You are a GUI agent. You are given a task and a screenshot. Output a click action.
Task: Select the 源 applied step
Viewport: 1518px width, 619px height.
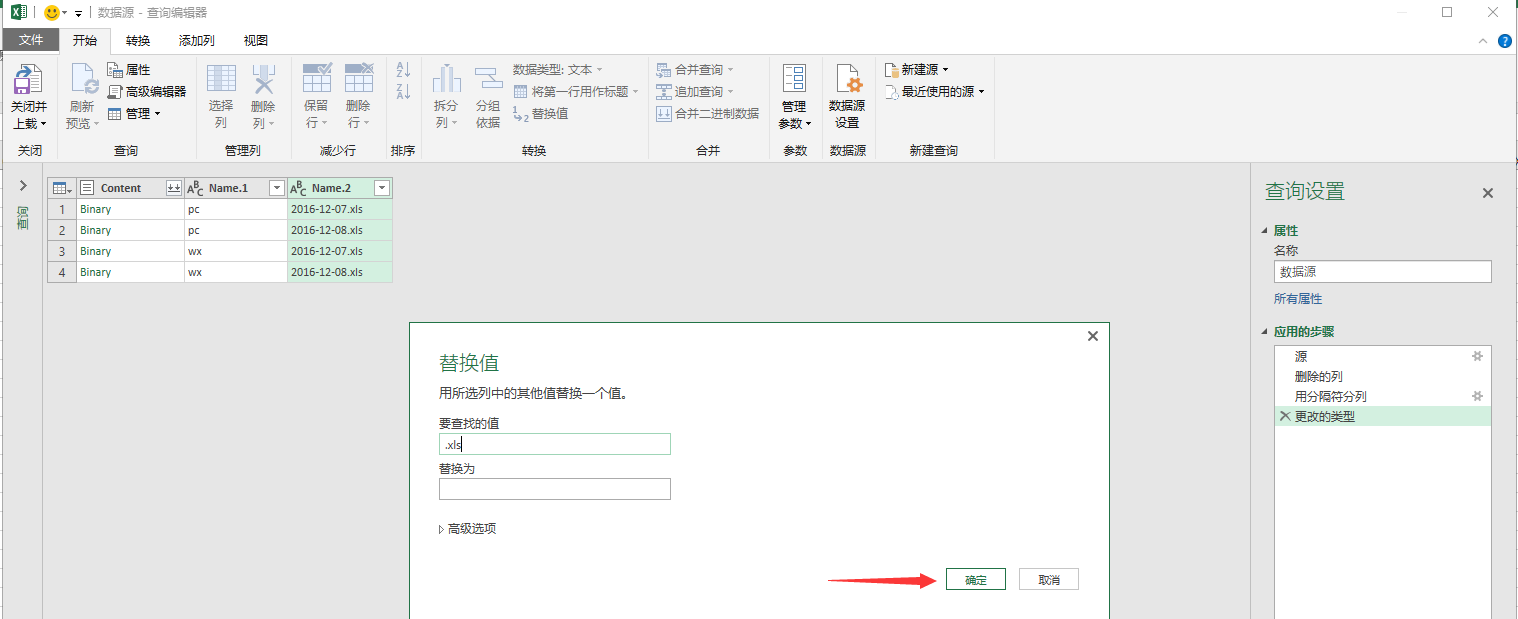(1383, 356)
